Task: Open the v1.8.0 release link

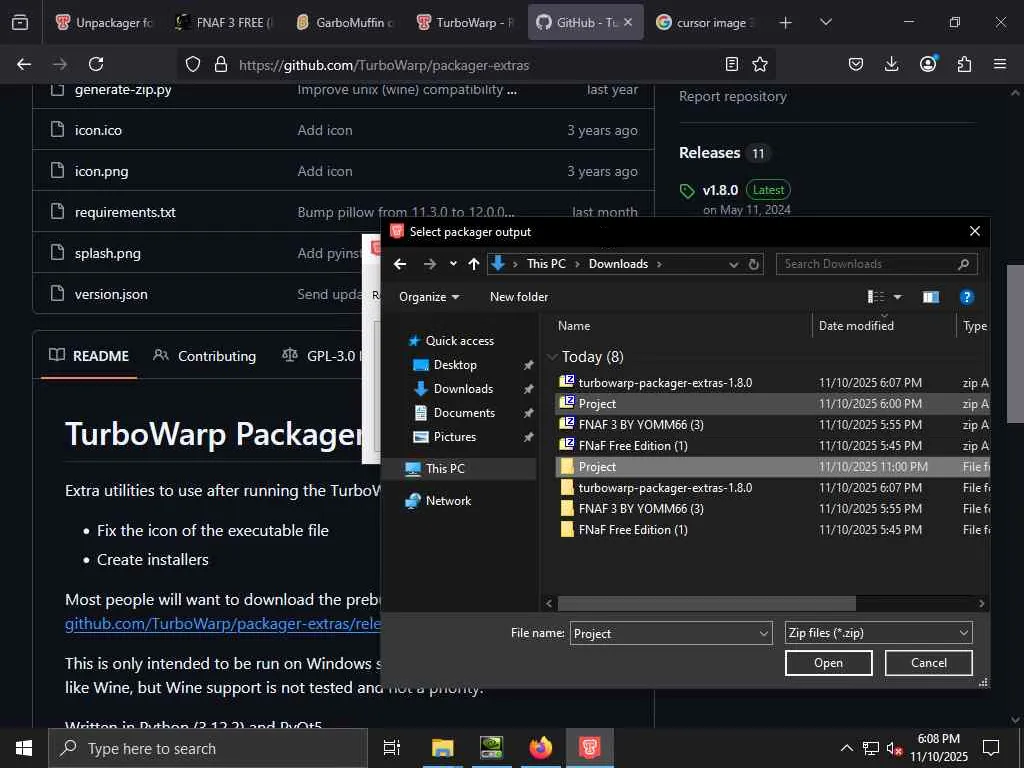Action: coord(720,190)
